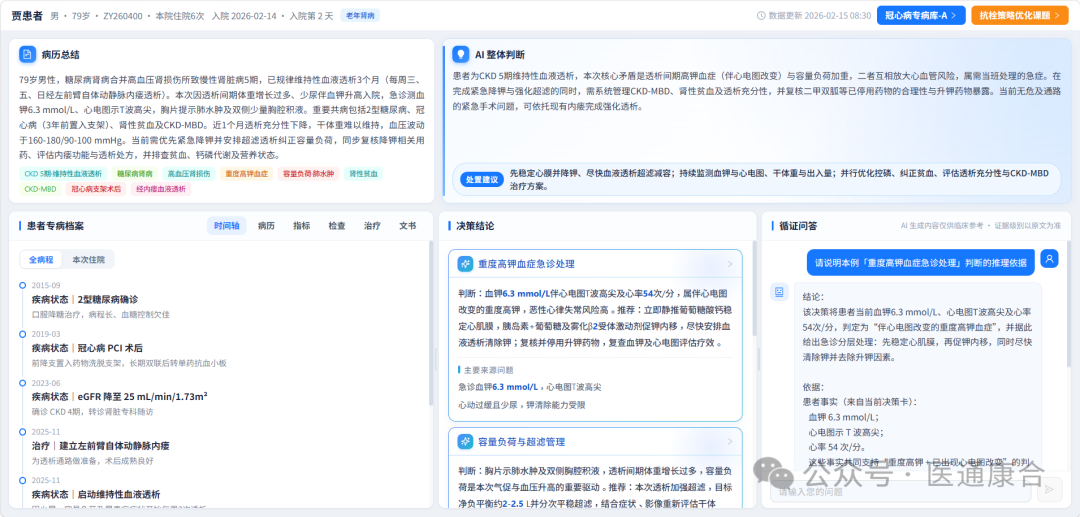
Task: Expand the 重度高钾血症急诊处理 card chevron
Action: point(730,264)
